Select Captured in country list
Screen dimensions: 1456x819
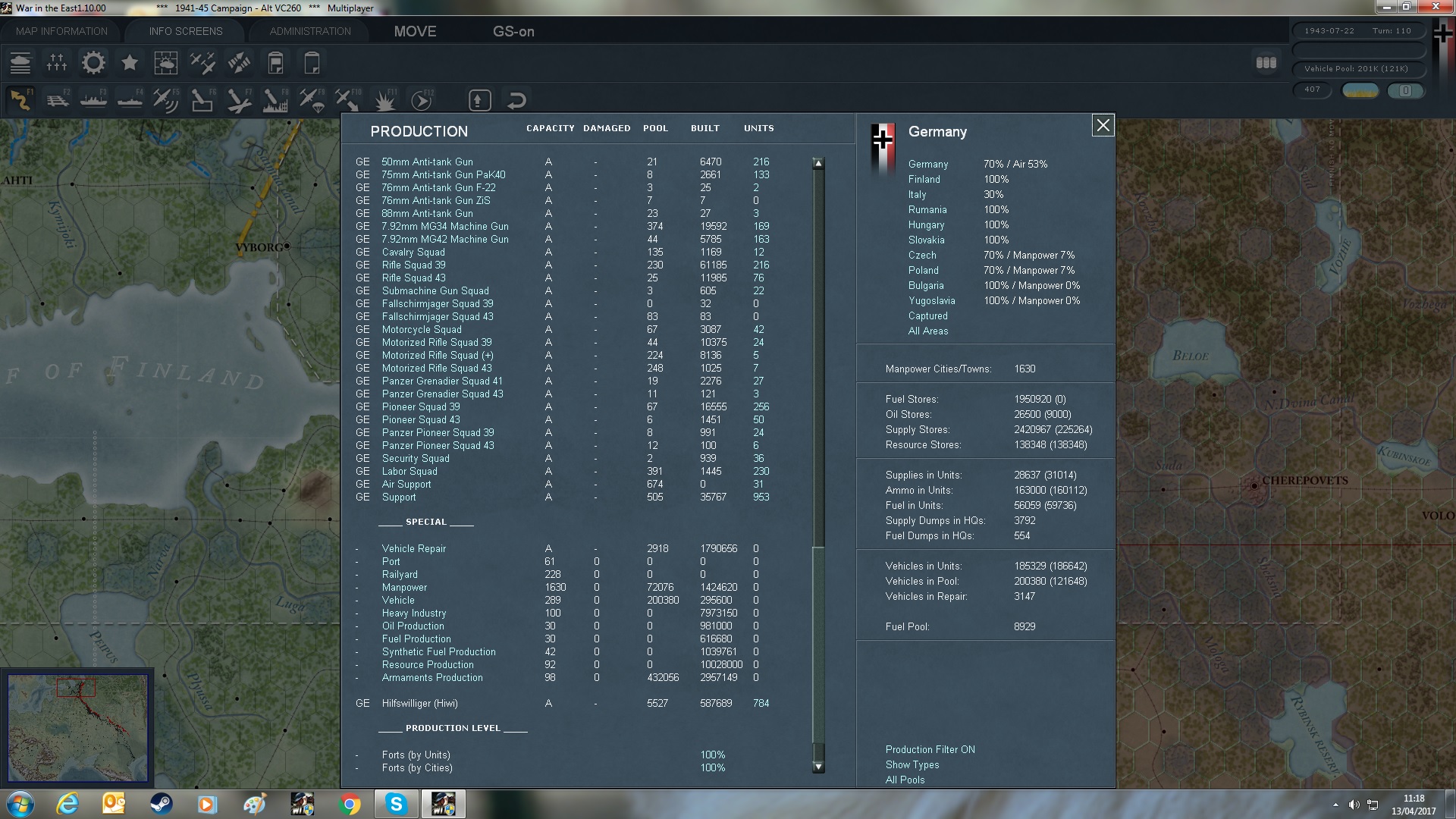tap(928, 315)
